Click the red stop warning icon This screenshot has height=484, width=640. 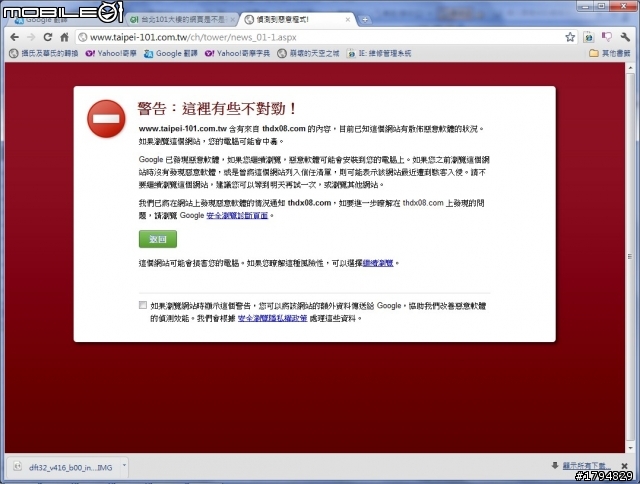pyautogui.click(x=106, y=118)
